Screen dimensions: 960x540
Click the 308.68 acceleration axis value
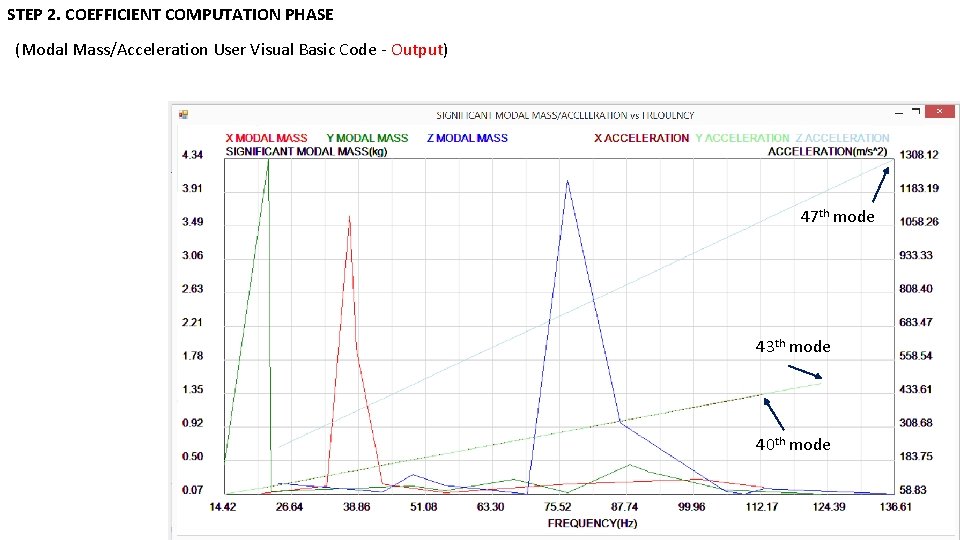click(916, 423)
